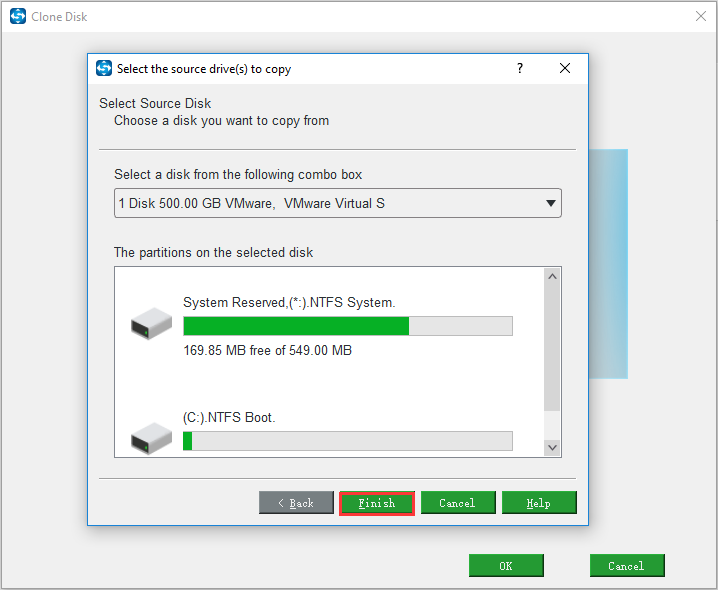Click 'The partitions on the selected disk' label
This screenshot has height=590, width=718.
click(x=213, y=253)
